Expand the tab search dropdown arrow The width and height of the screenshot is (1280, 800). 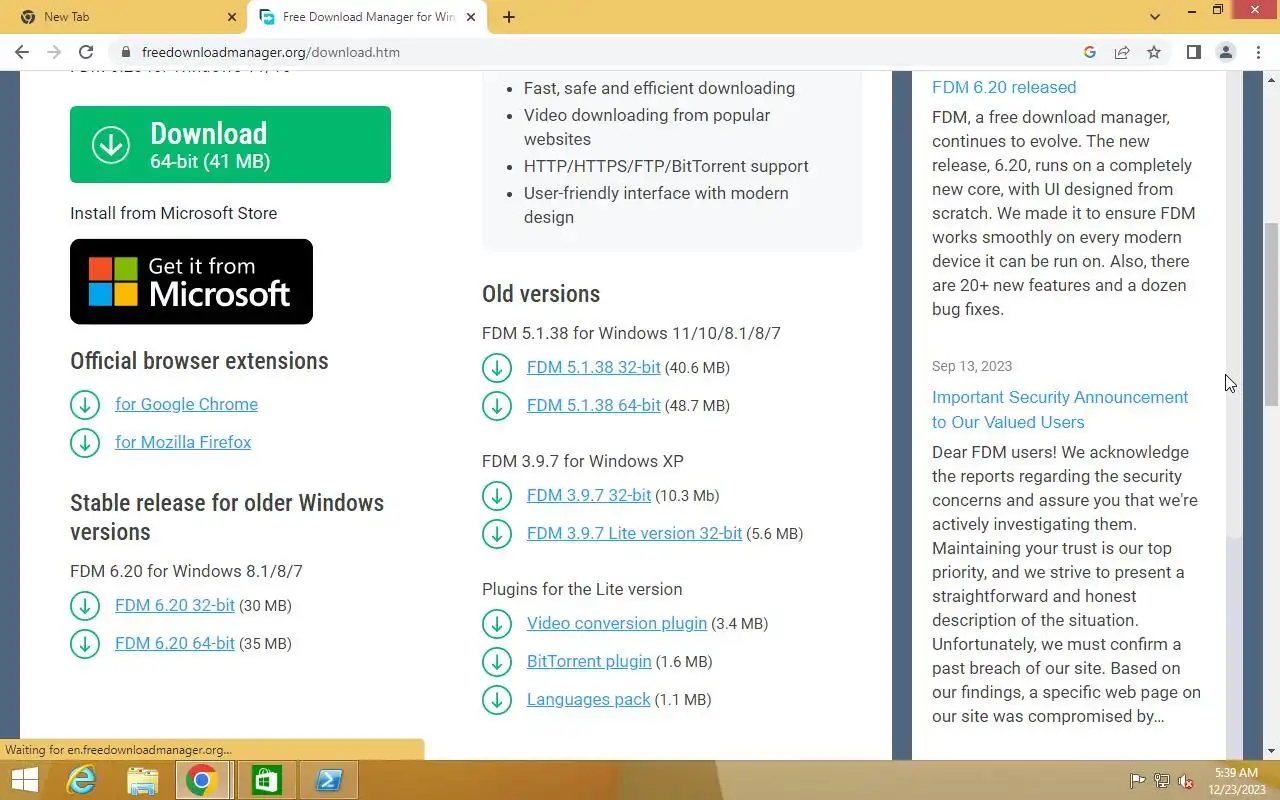(1155, 17)
